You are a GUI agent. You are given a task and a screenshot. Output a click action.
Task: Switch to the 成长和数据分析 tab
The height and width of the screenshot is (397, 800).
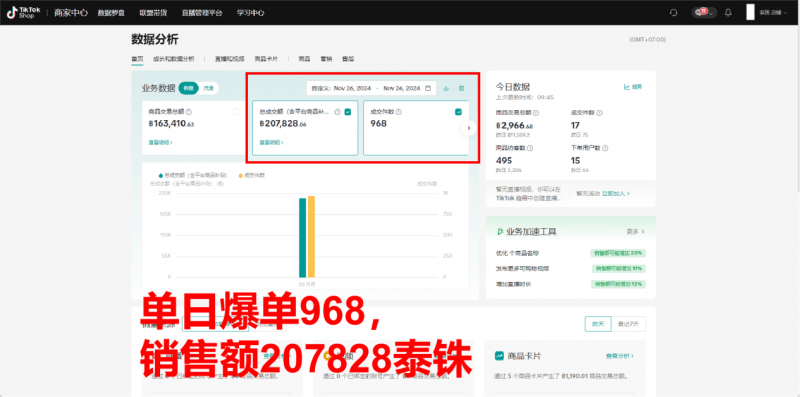173,59
